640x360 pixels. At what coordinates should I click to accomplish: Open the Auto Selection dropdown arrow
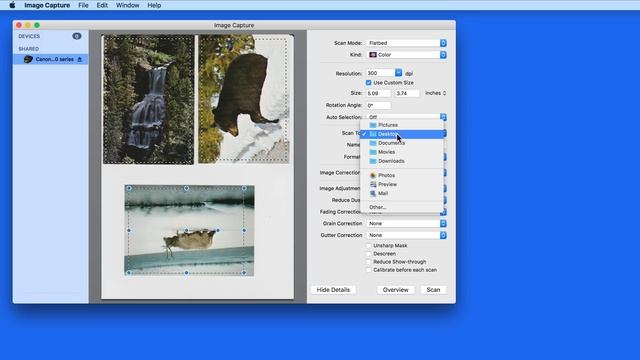[x=443, y=117]
